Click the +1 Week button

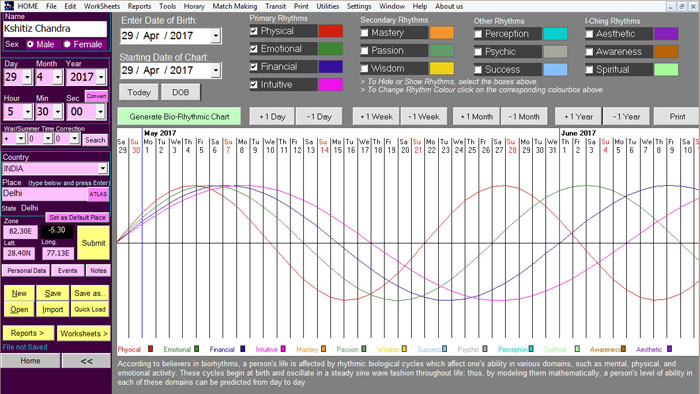coord(376,116)
